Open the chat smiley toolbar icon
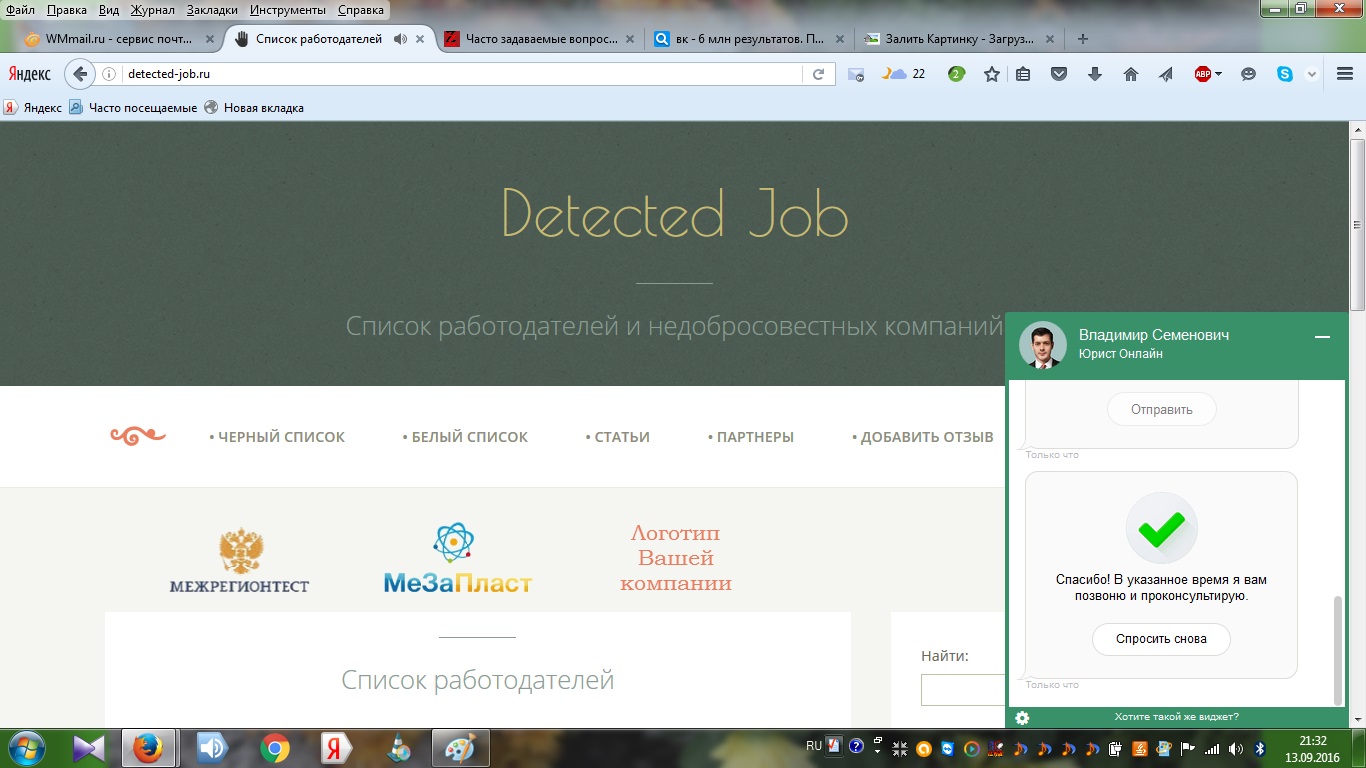1366x768 pixels. tap(1248, 74)
